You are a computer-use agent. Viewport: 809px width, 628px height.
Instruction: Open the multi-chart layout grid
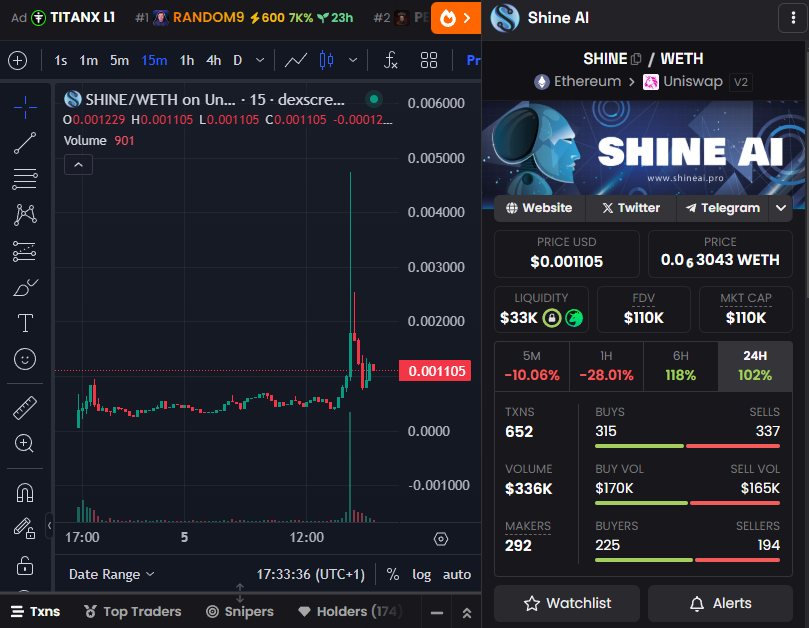[429, 60]
